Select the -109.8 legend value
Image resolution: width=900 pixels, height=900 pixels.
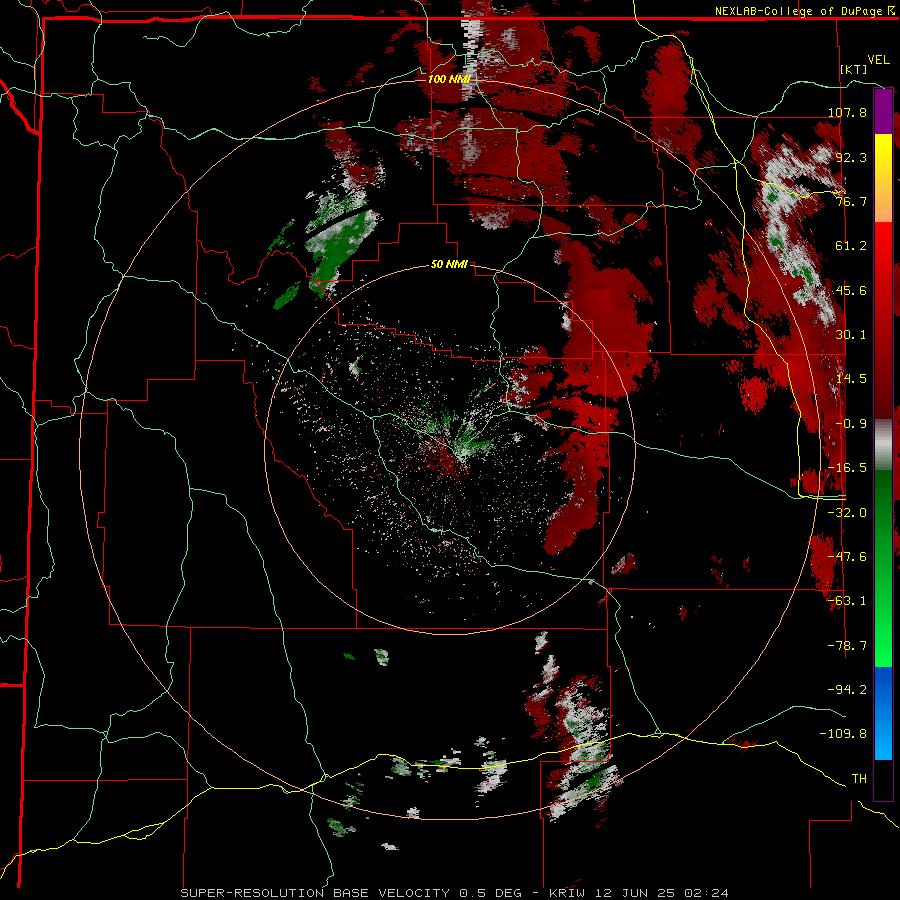pyautogui.click(x=843, y=734)
